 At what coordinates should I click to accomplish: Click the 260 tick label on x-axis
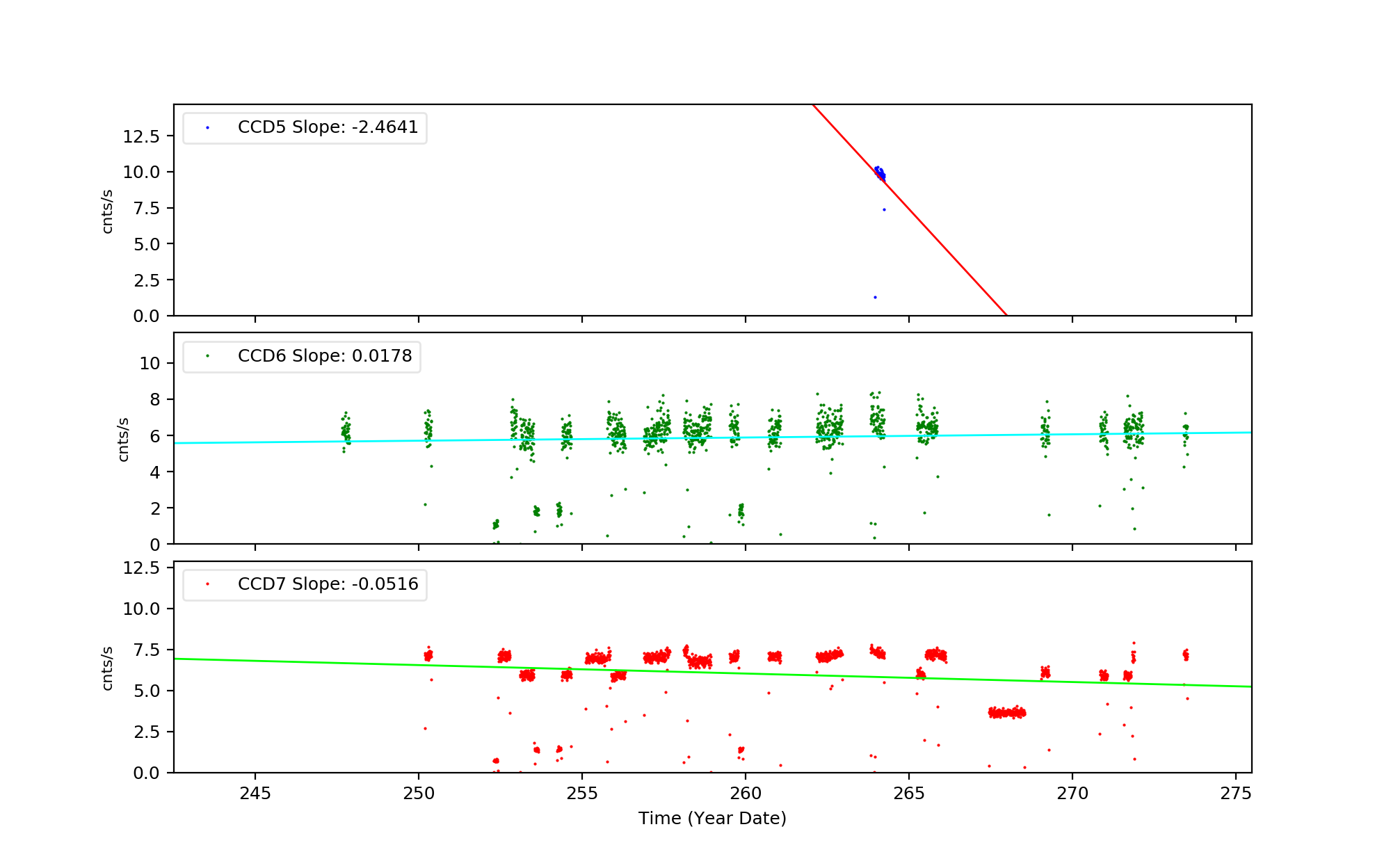[746, 794]
